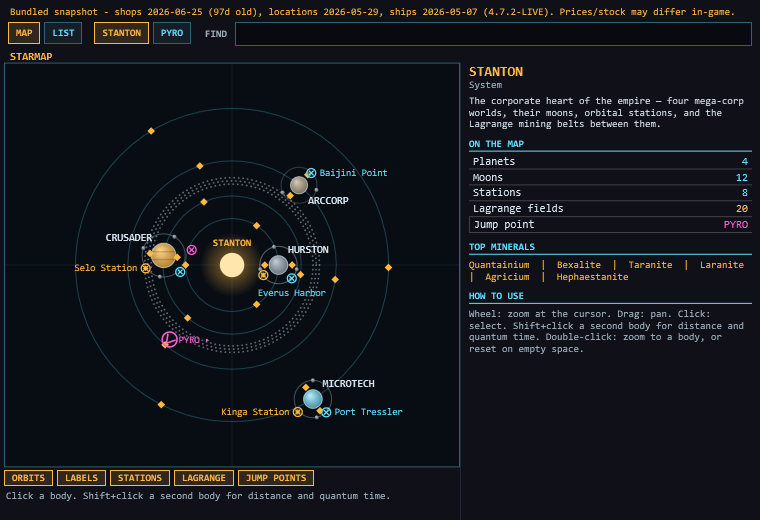Click the Kinga Station marker icon
Screen dimensions: 760x520
click(x=298, y=412)
